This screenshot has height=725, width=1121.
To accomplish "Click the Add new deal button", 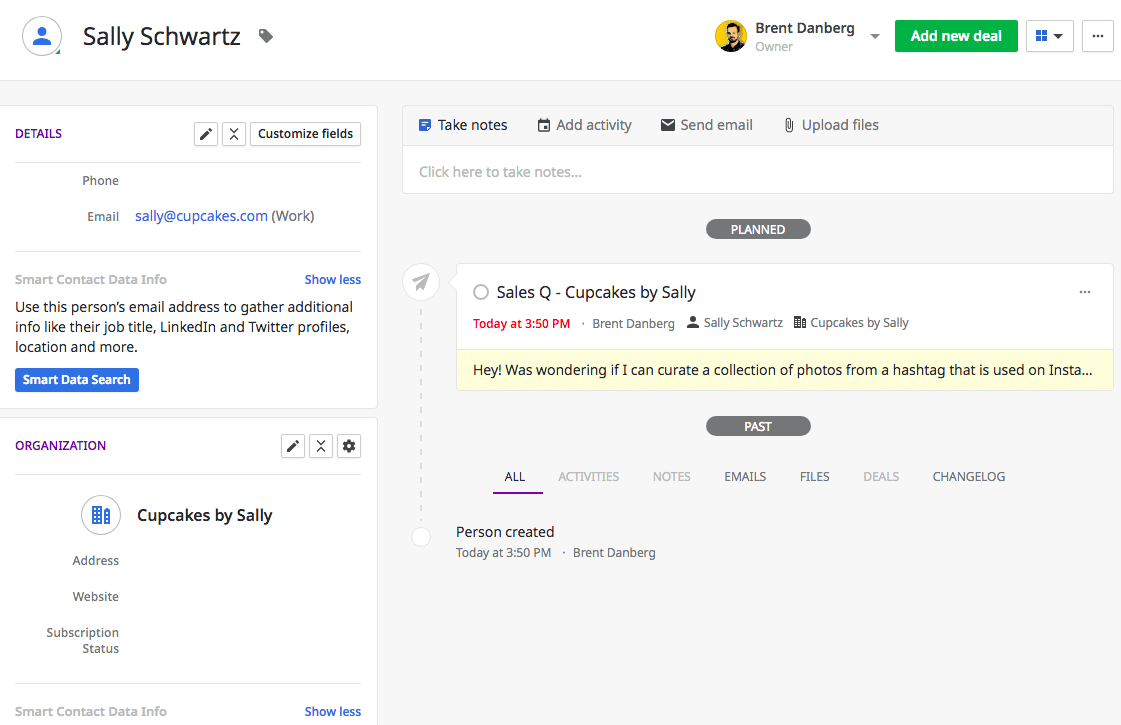I will 956,36.
